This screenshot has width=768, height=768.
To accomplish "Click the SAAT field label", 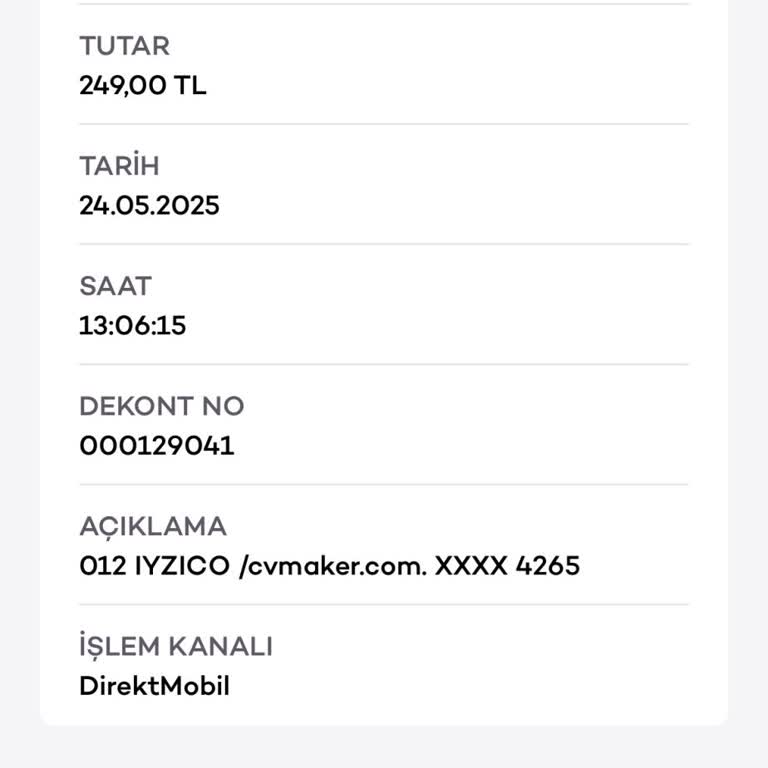I will tap(115, 286).
